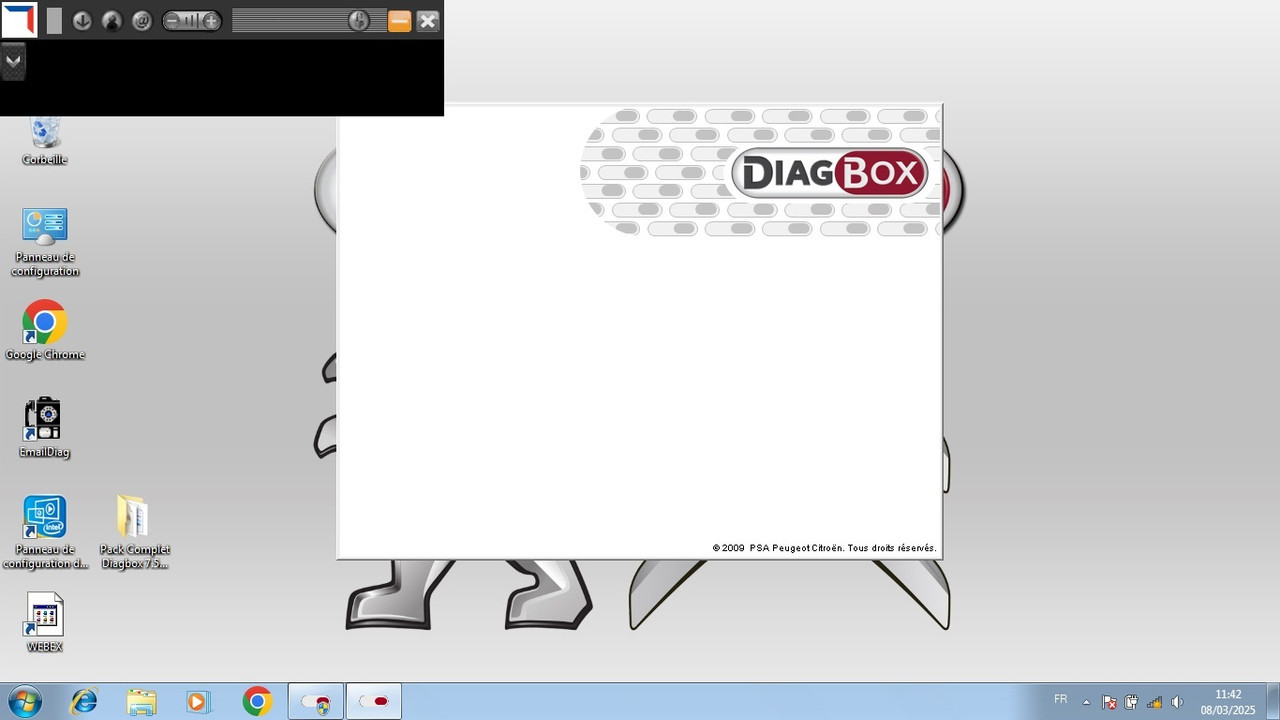Click the FR language indicator in the tray

1061,700
